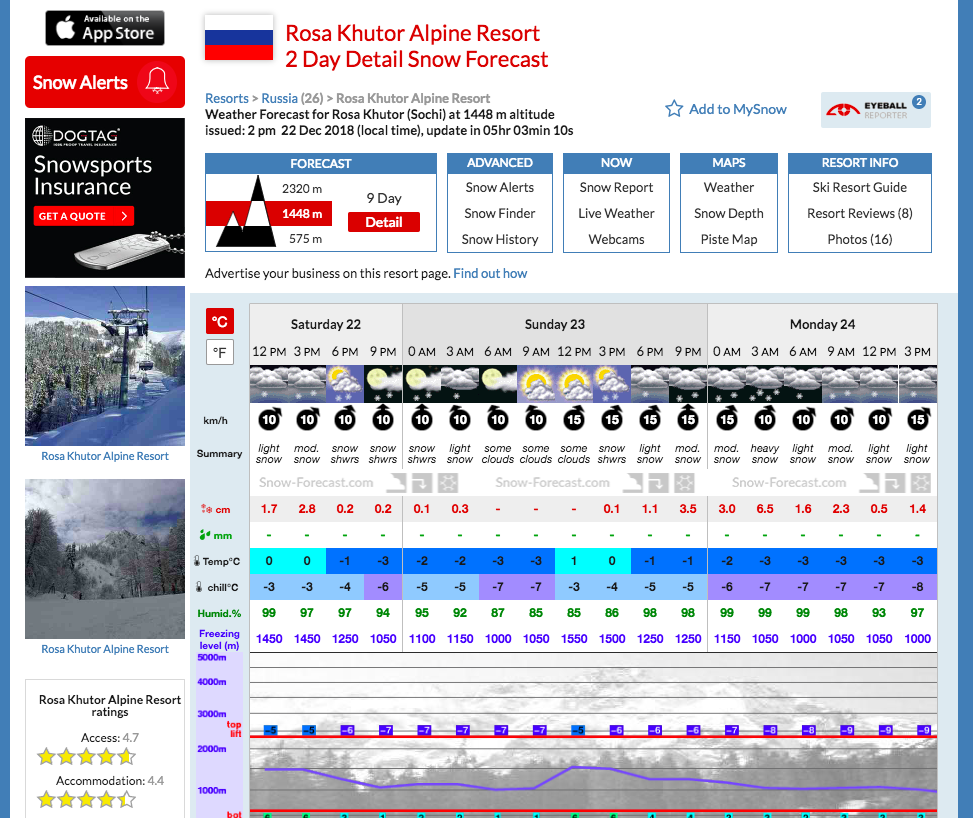Switch temperature units to Celsius

pyautogui.click(x=220, y=321)
